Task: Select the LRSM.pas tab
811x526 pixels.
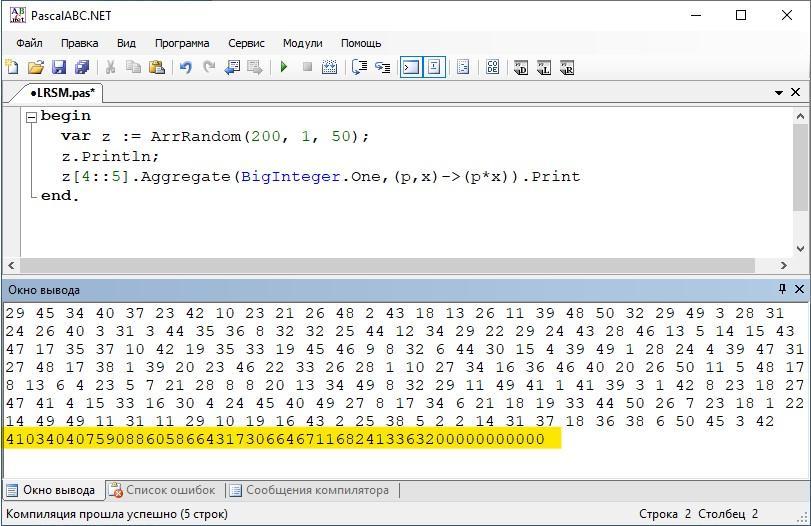Action: click(62, 93)
